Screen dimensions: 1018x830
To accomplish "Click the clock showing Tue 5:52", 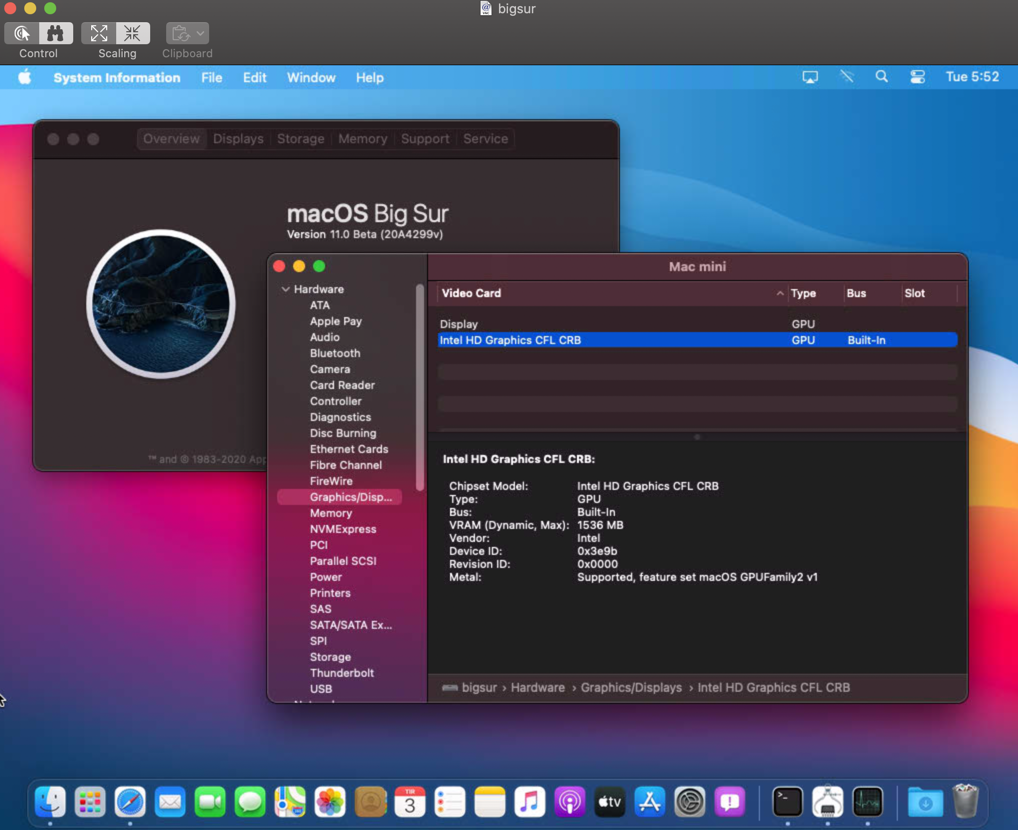I will tap(972, 77).
